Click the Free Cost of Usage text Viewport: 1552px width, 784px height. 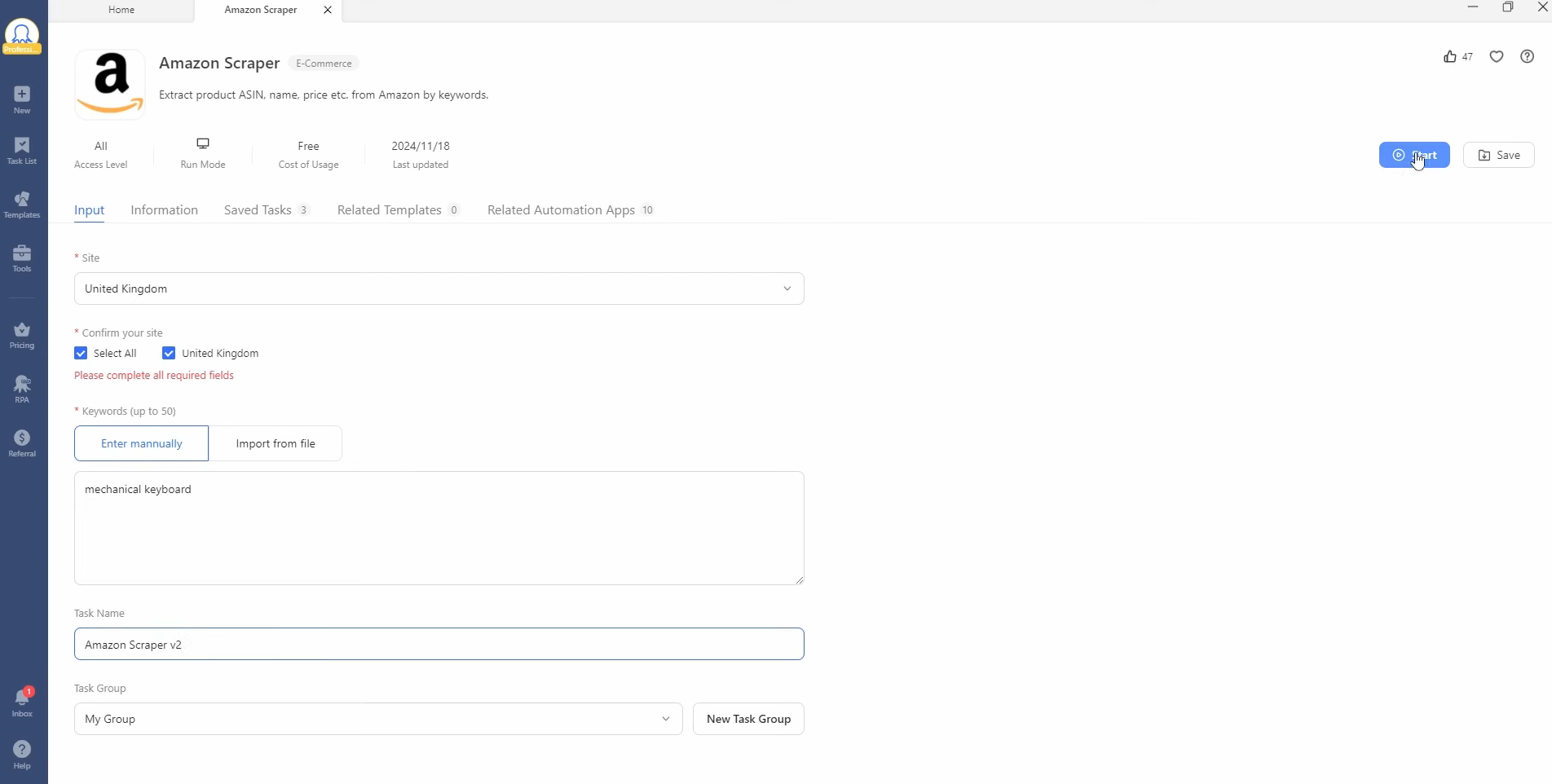point(308,146)
